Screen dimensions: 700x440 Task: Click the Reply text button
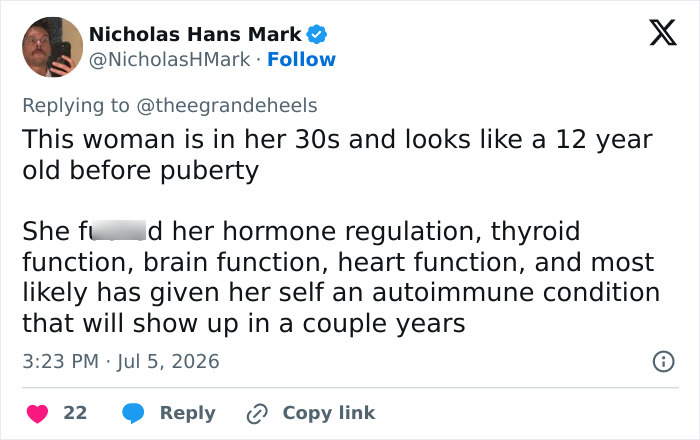point(188,413)
